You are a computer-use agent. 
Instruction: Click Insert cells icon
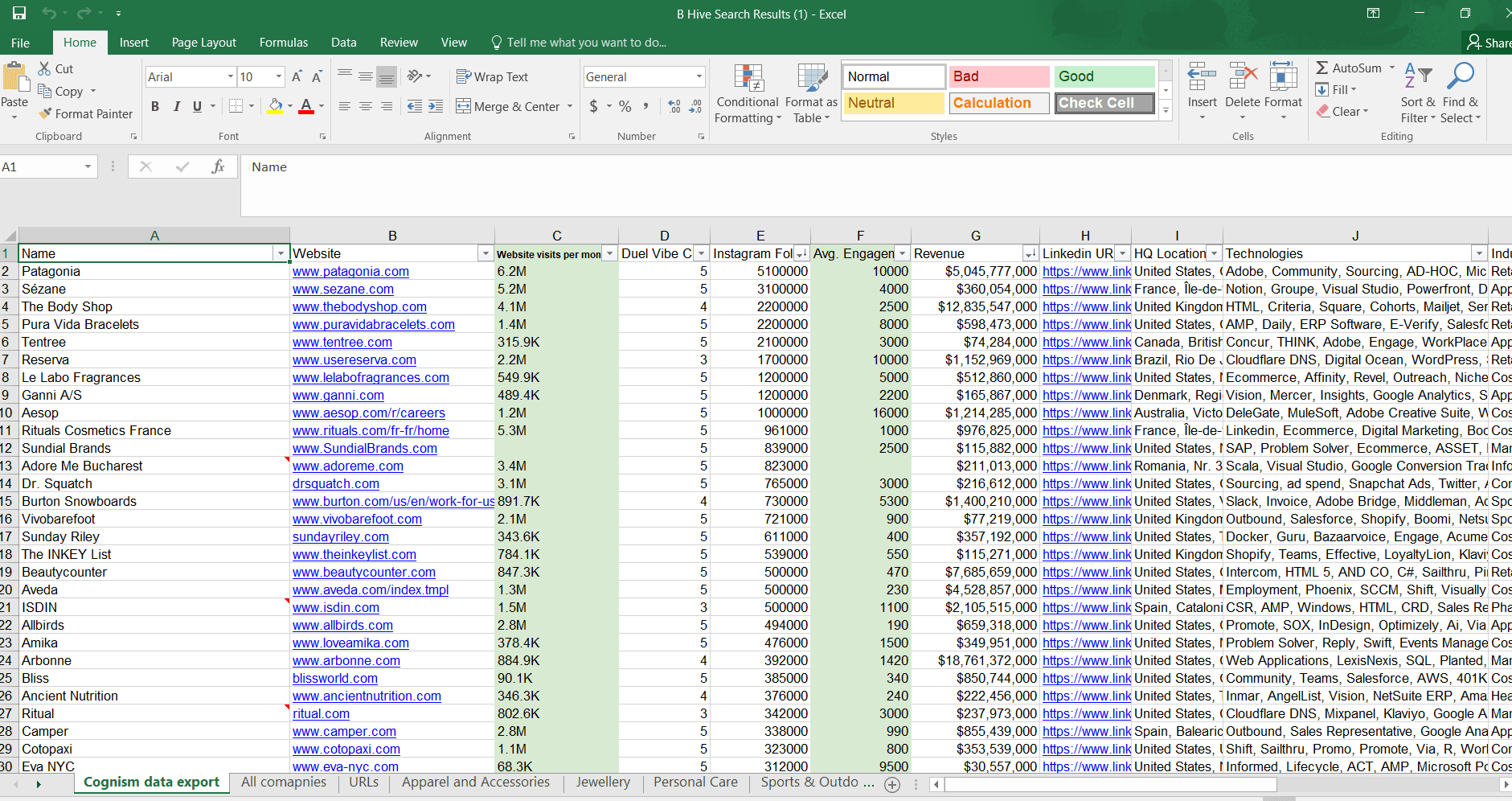1203,77
